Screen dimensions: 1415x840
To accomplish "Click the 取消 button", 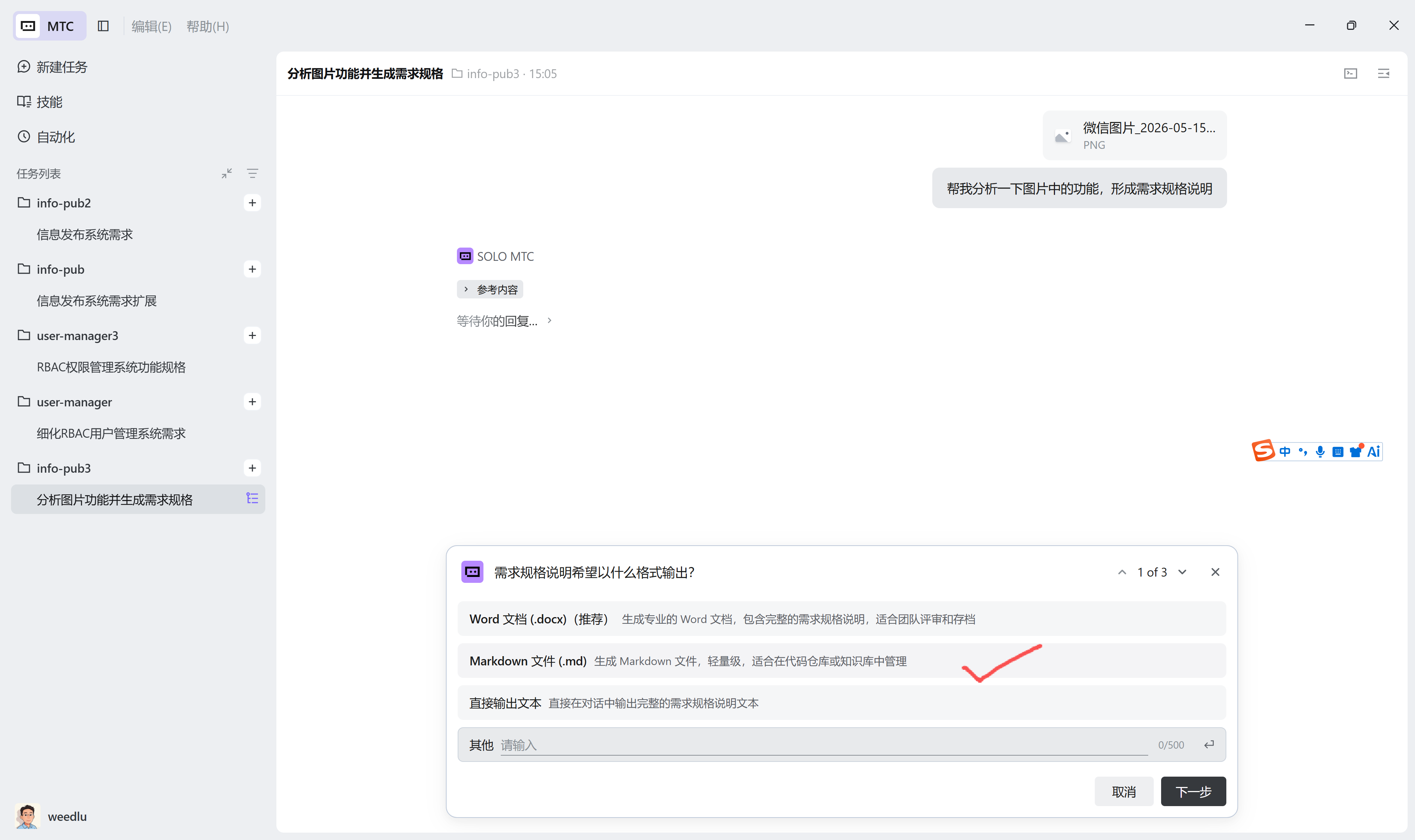I will pyautogui.click(x=1124, y=791).
